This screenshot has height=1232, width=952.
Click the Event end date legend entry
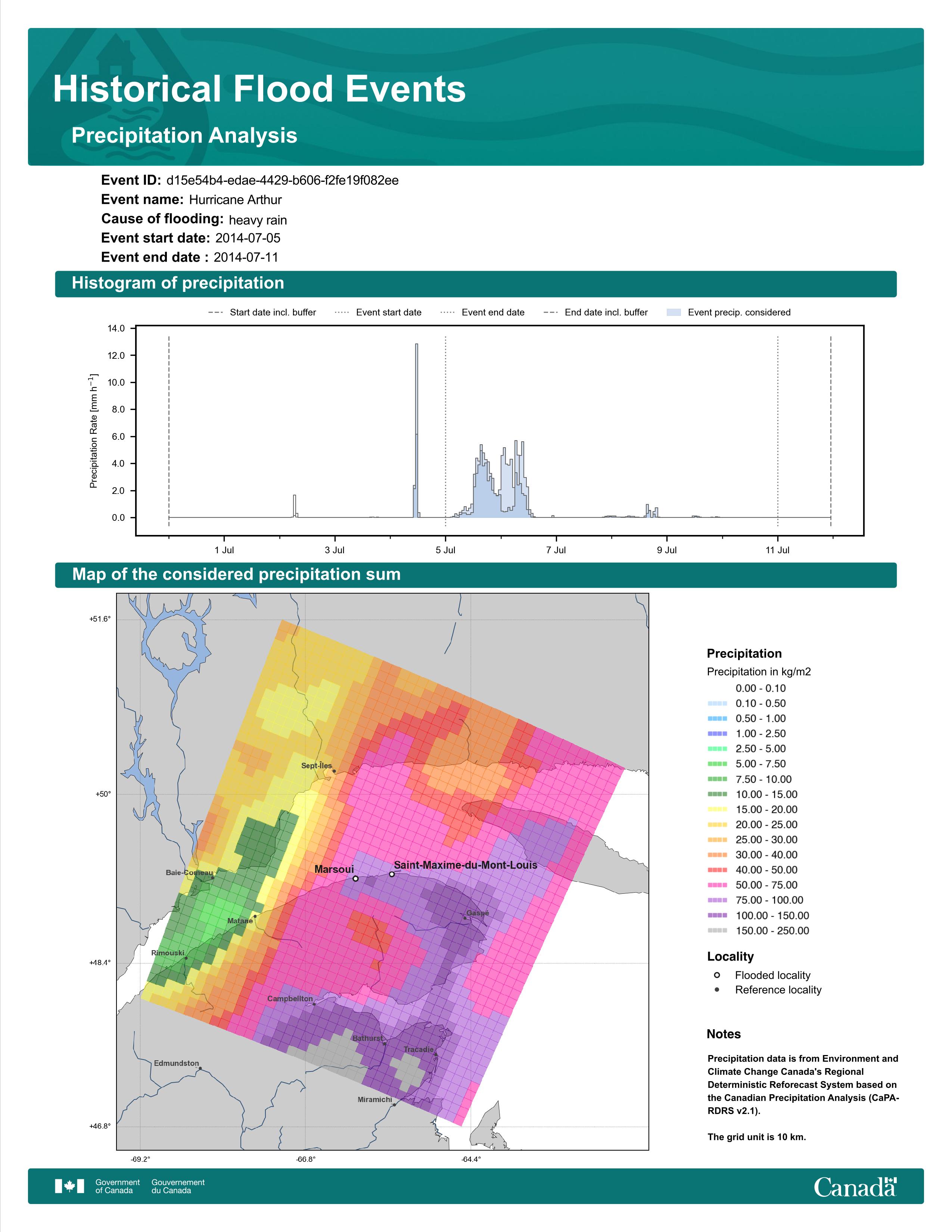[x=482, y=312]
